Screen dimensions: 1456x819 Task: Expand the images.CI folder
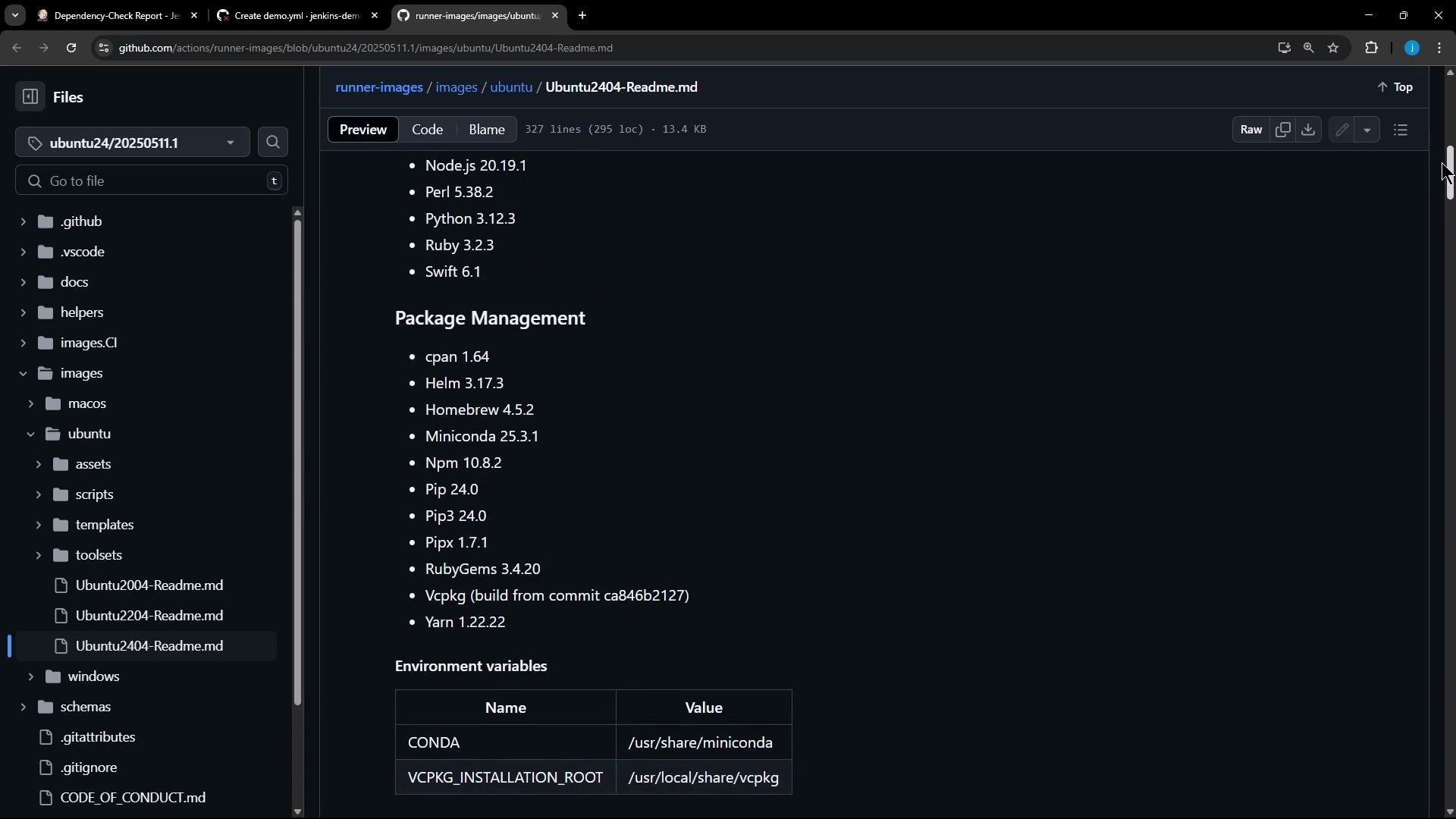(23, 343)
